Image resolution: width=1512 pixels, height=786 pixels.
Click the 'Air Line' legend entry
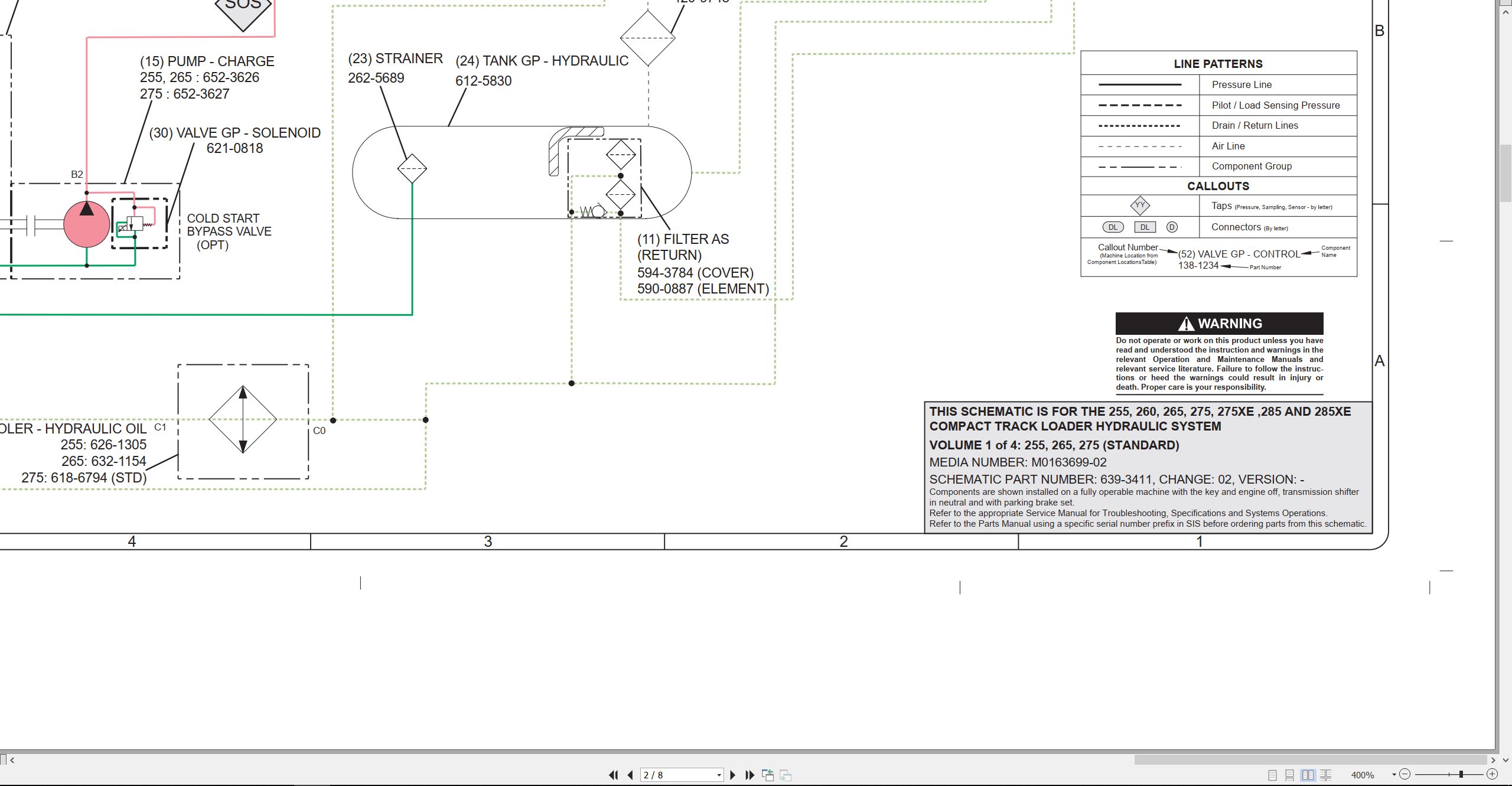click(1228, 146)
